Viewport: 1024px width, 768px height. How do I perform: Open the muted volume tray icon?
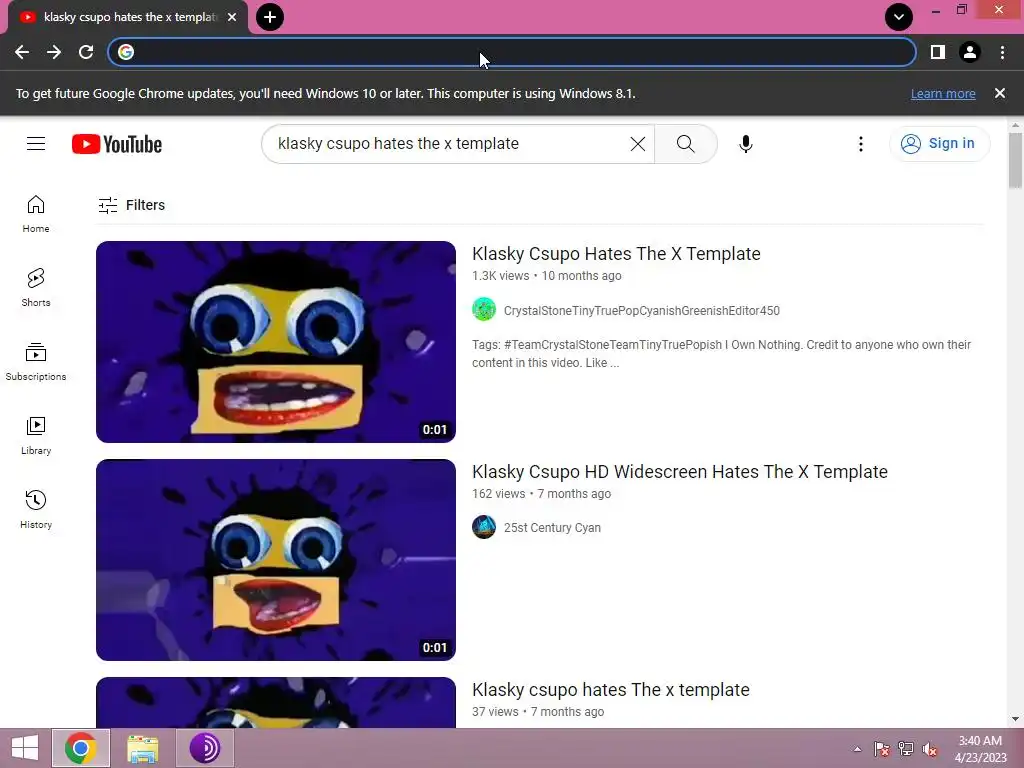click(x=930, y=749)
